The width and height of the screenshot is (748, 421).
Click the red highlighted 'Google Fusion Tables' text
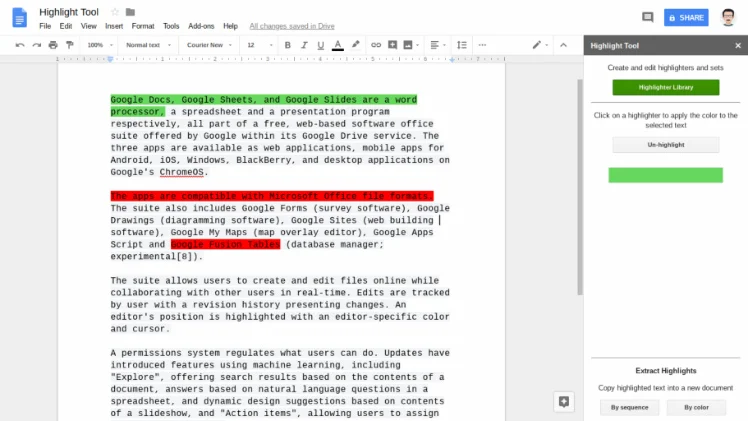pyautogui.click(x=225, y=245)
